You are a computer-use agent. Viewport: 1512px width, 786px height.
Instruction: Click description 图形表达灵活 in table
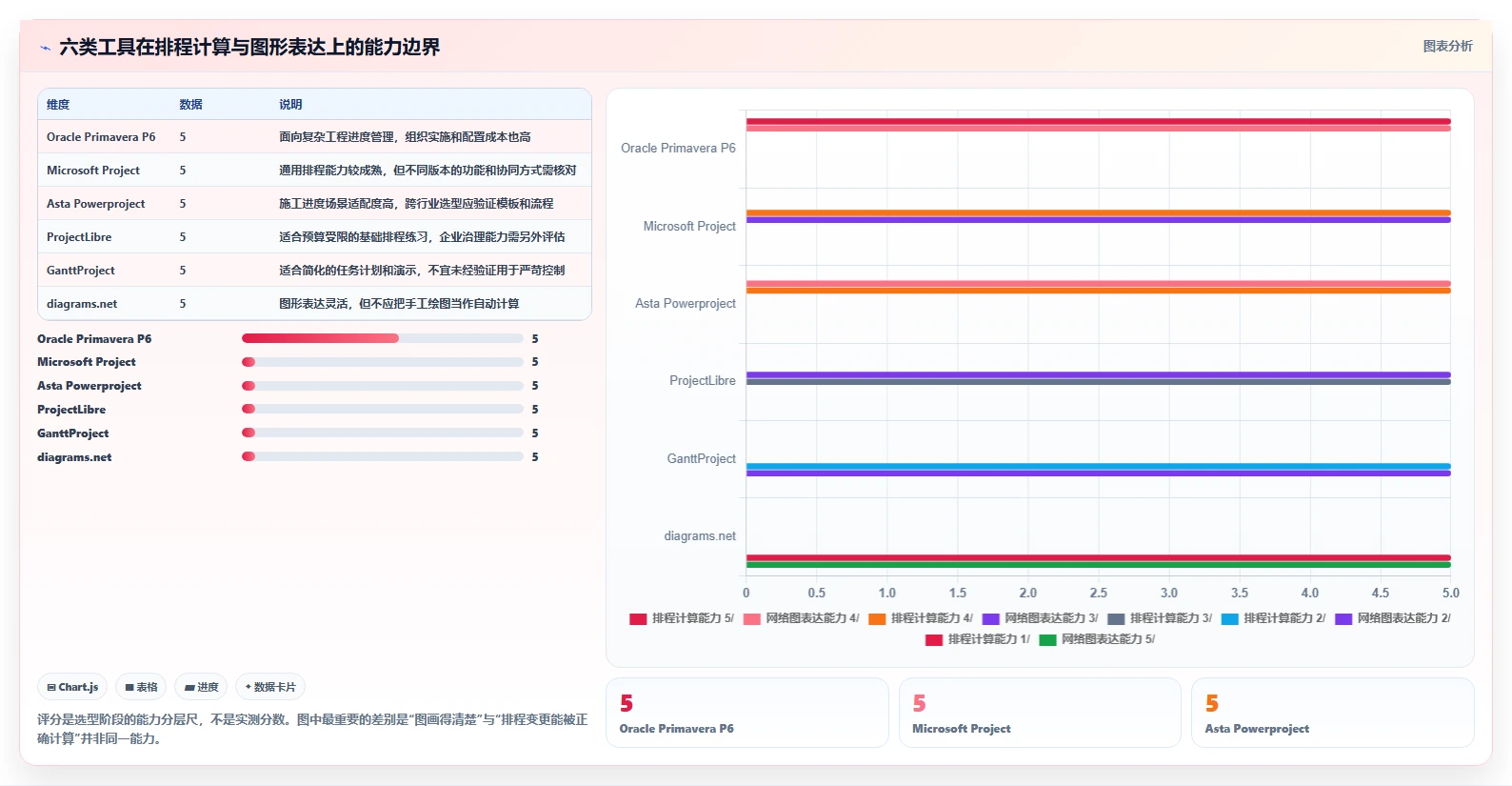[x=399, y=304]
